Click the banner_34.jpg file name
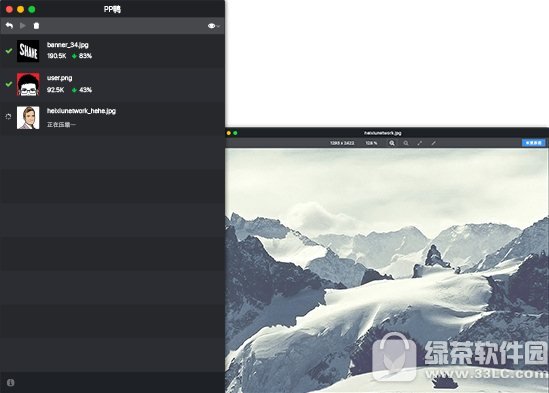549x393 pixels. tap(68, 45)
